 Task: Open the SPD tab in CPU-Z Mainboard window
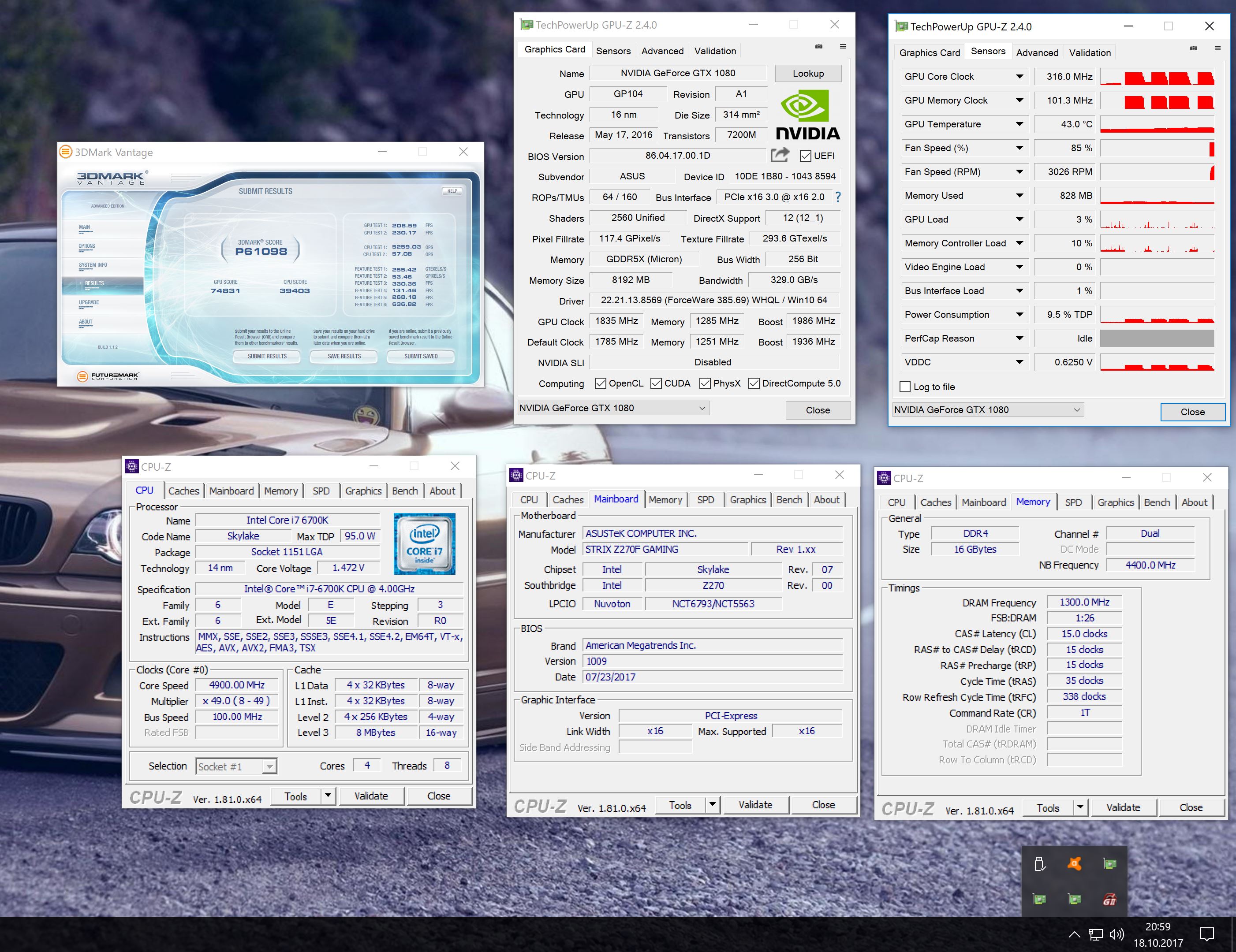[705, 499]
